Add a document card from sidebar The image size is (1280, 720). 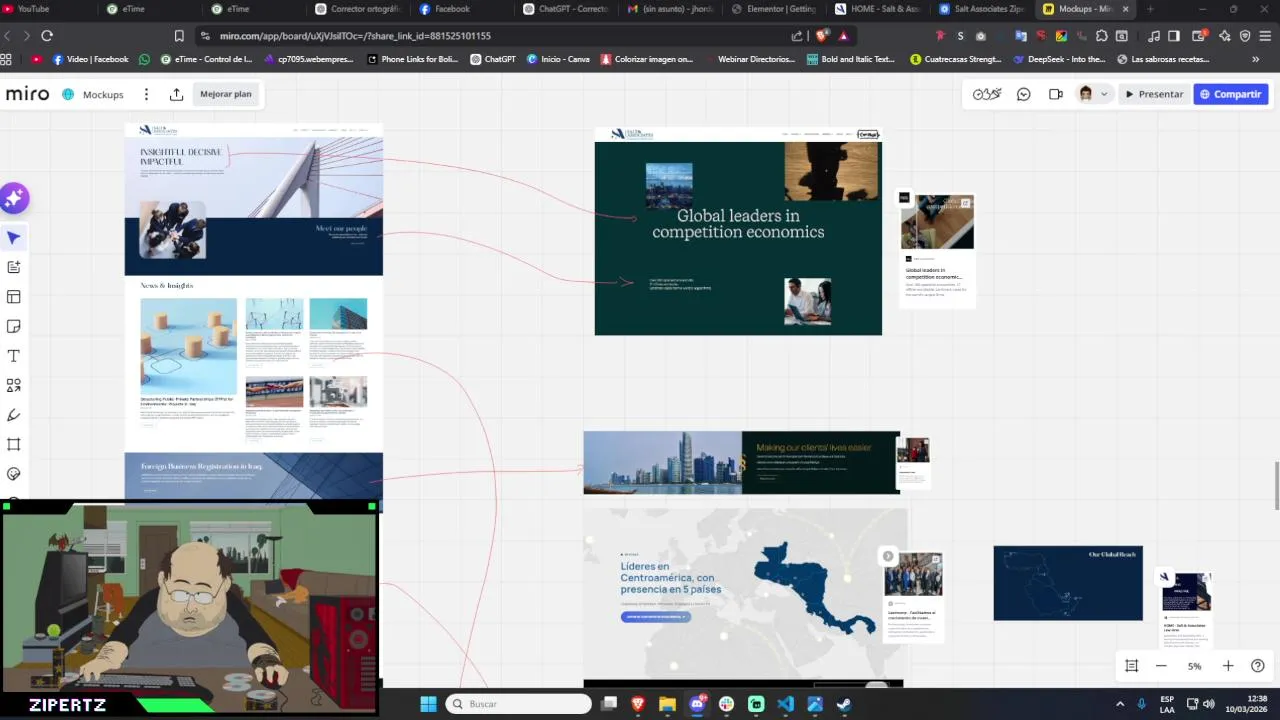pos(14,267)
